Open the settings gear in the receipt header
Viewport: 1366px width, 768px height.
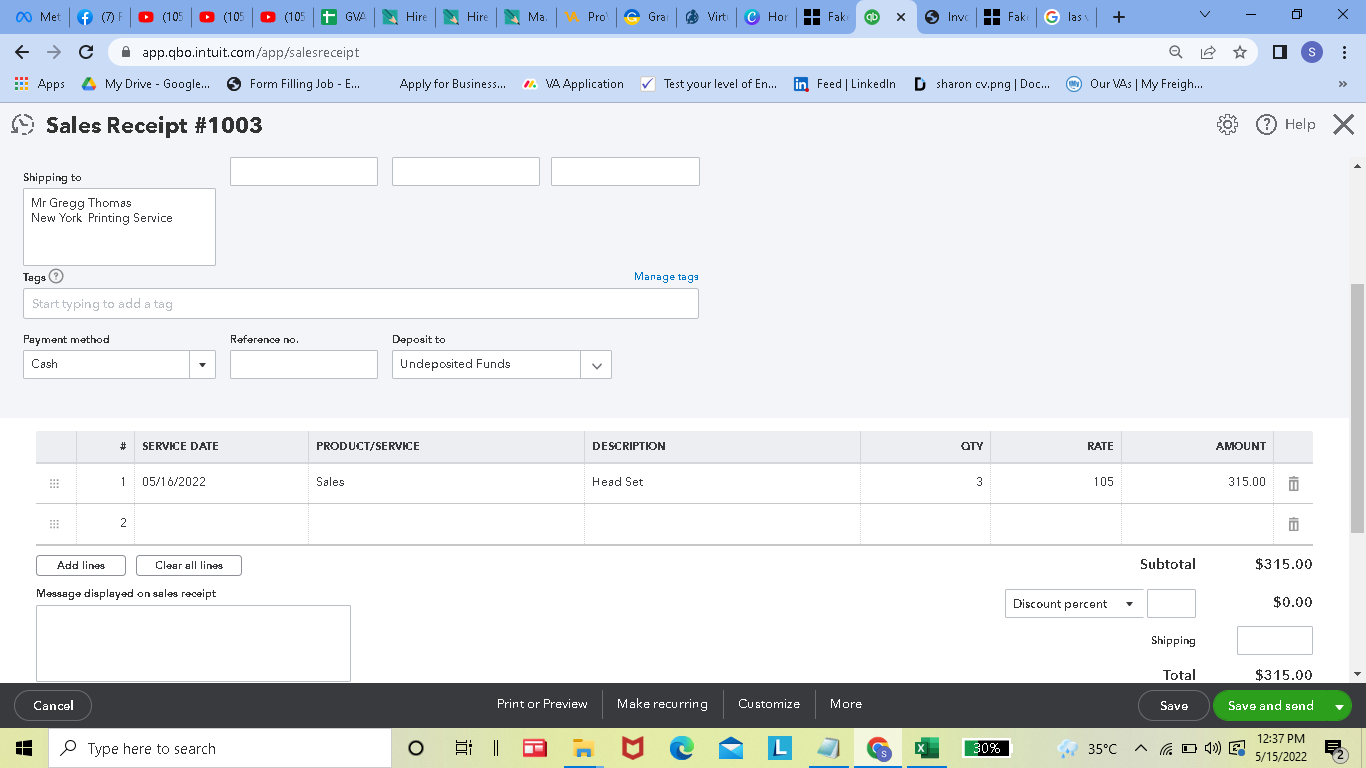click(1227, 124)
